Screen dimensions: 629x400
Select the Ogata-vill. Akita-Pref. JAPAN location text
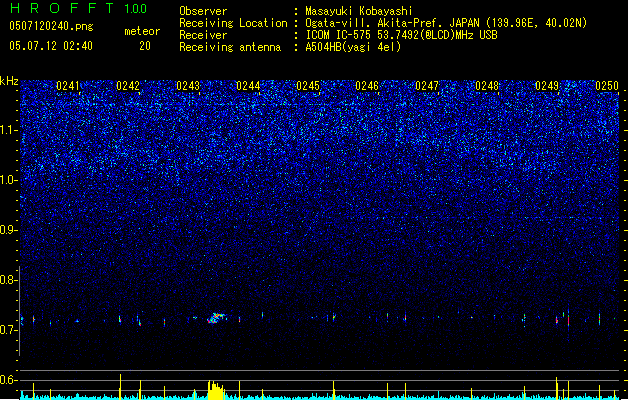446,23
